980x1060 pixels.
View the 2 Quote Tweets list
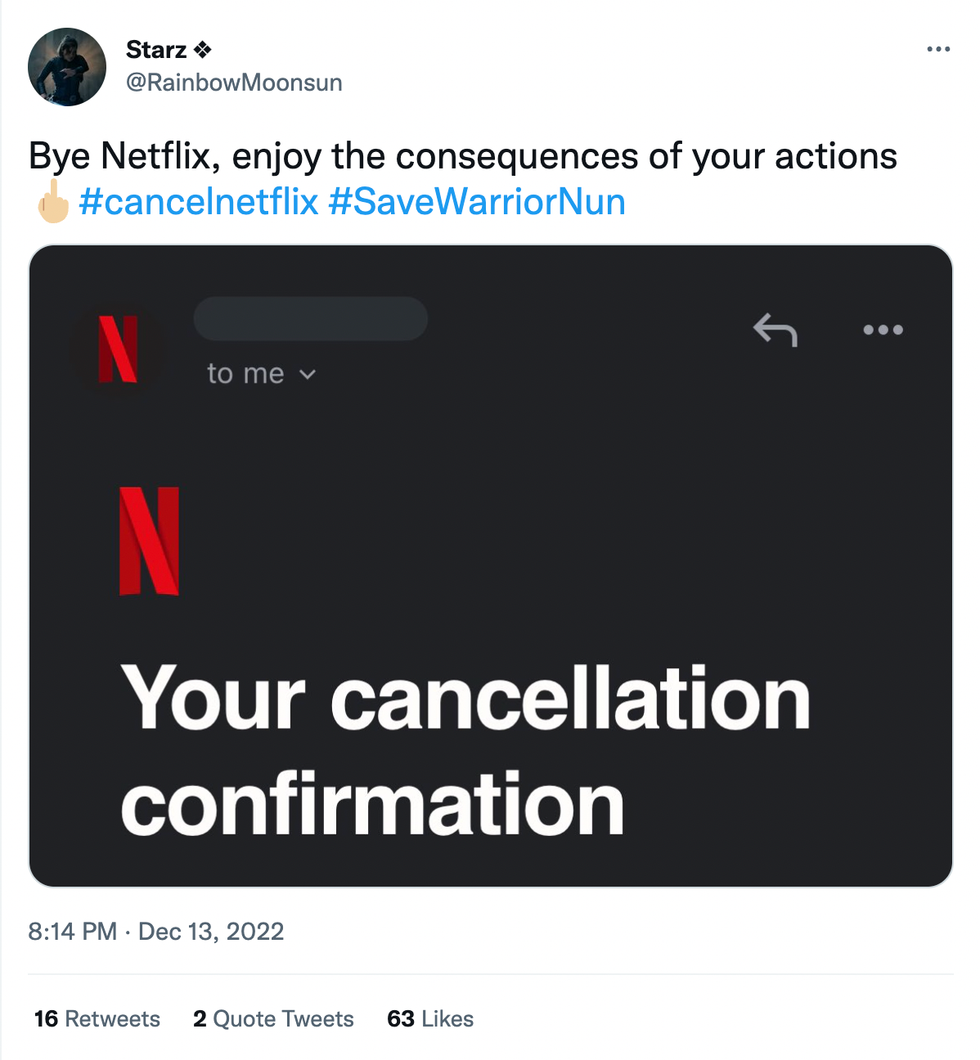coord(273,1018)
